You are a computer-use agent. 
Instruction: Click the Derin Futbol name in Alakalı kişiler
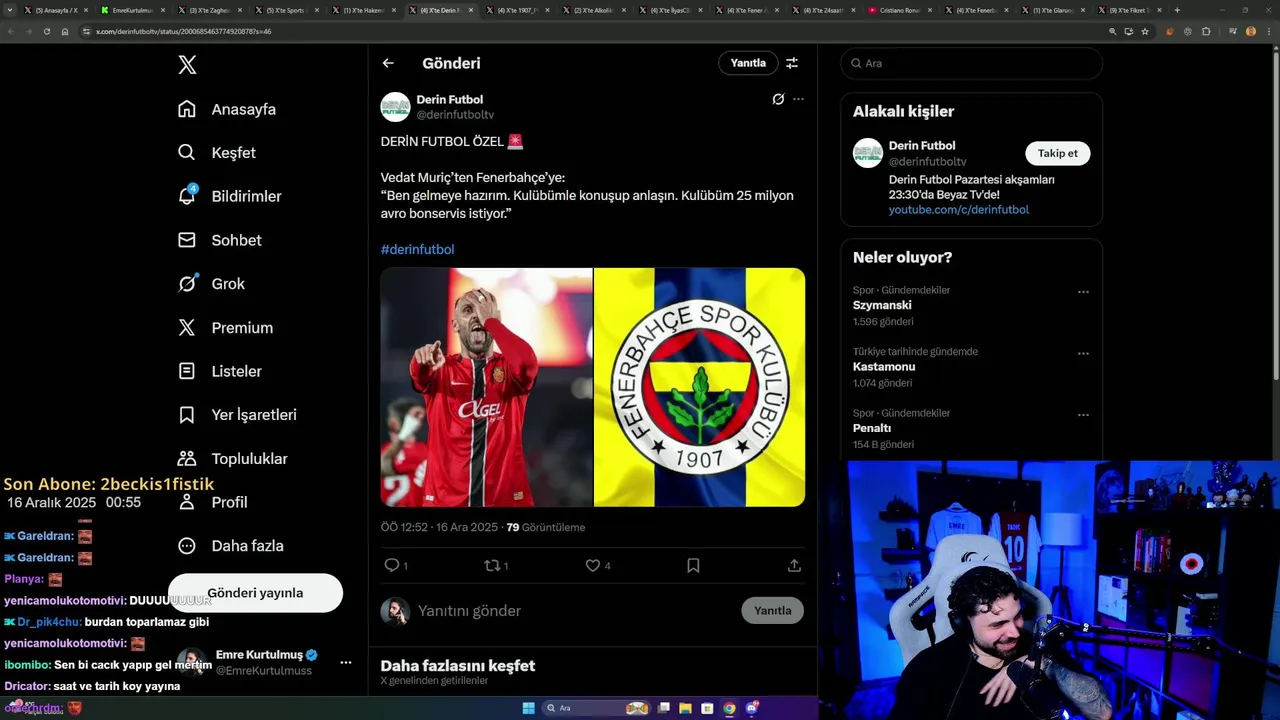point(922,145)
